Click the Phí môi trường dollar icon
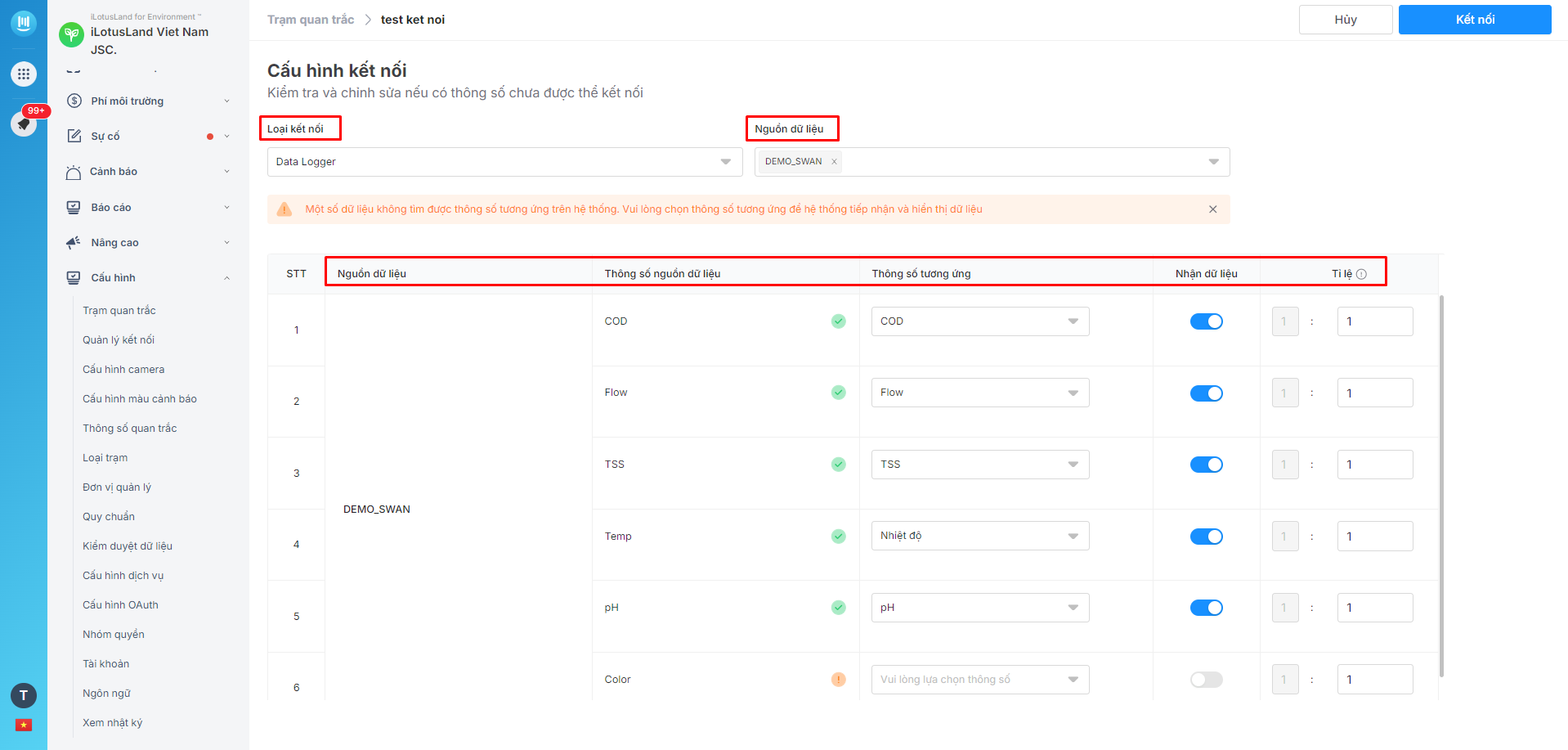Viewport: 1568px width, 750px height. 74,101
